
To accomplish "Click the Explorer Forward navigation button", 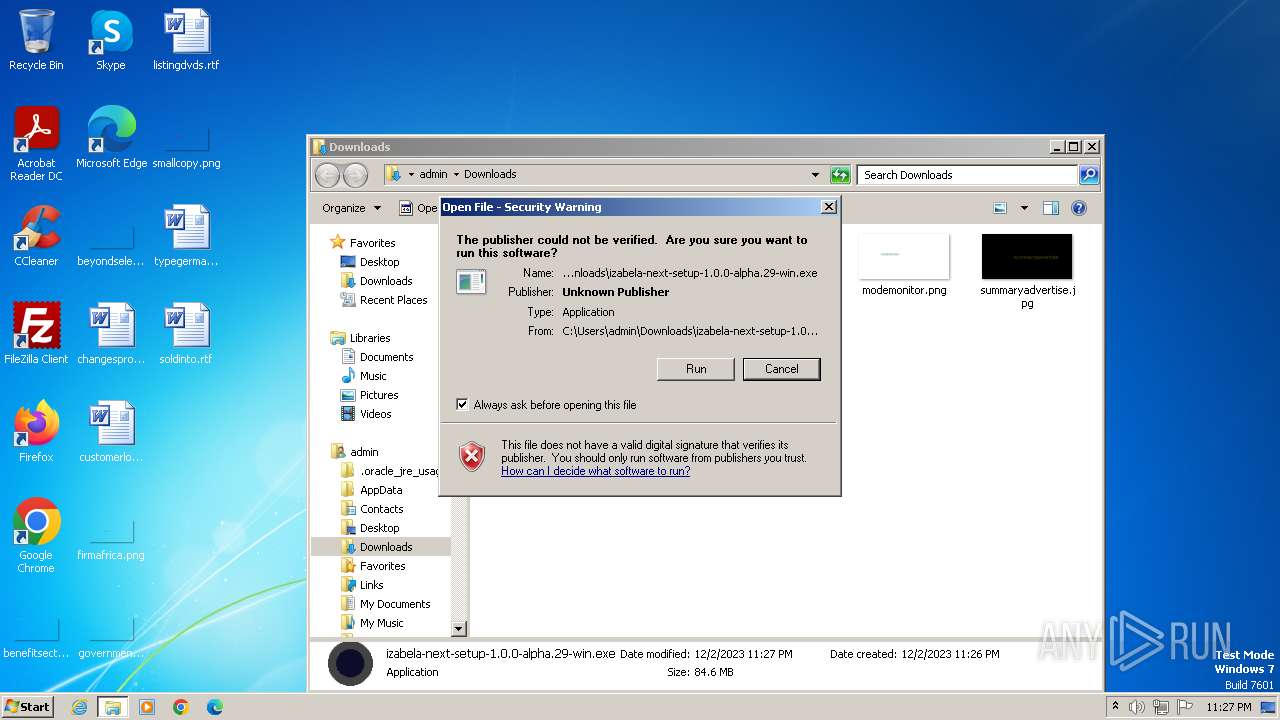I will 355,175.
